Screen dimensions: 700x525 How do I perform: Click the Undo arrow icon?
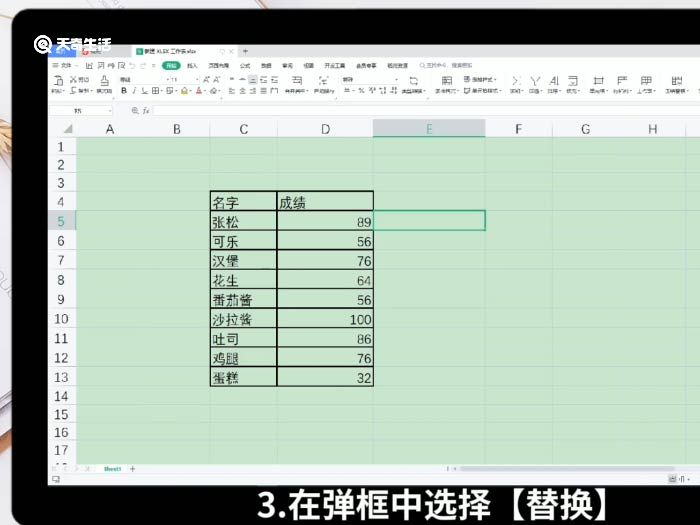click(x=132, y=66)
